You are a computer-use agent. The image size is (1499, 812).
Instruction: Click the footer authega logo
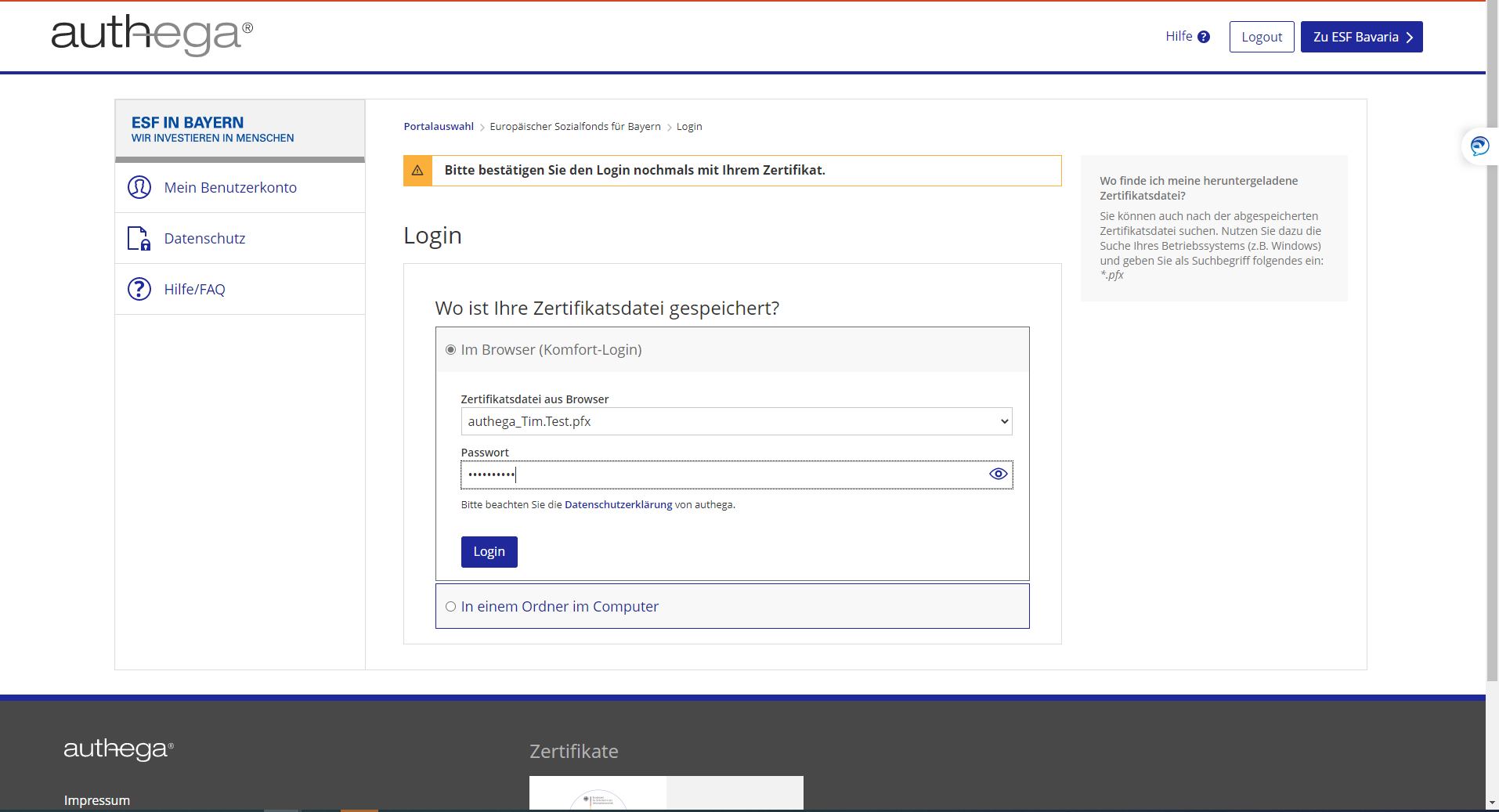click(118, 749)
